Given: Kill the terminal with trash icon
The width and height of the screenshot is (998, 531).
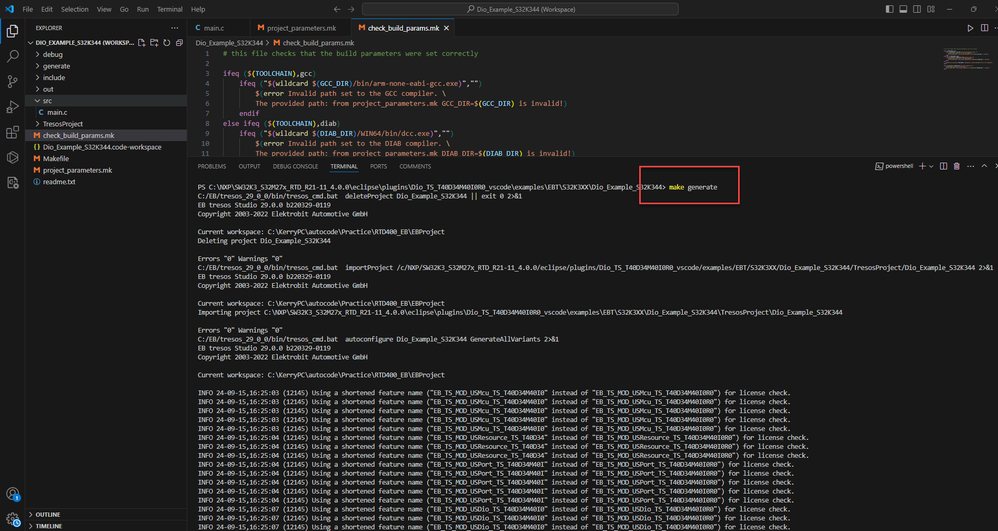Looking at the screenshot, I should [x=956, y=166].
